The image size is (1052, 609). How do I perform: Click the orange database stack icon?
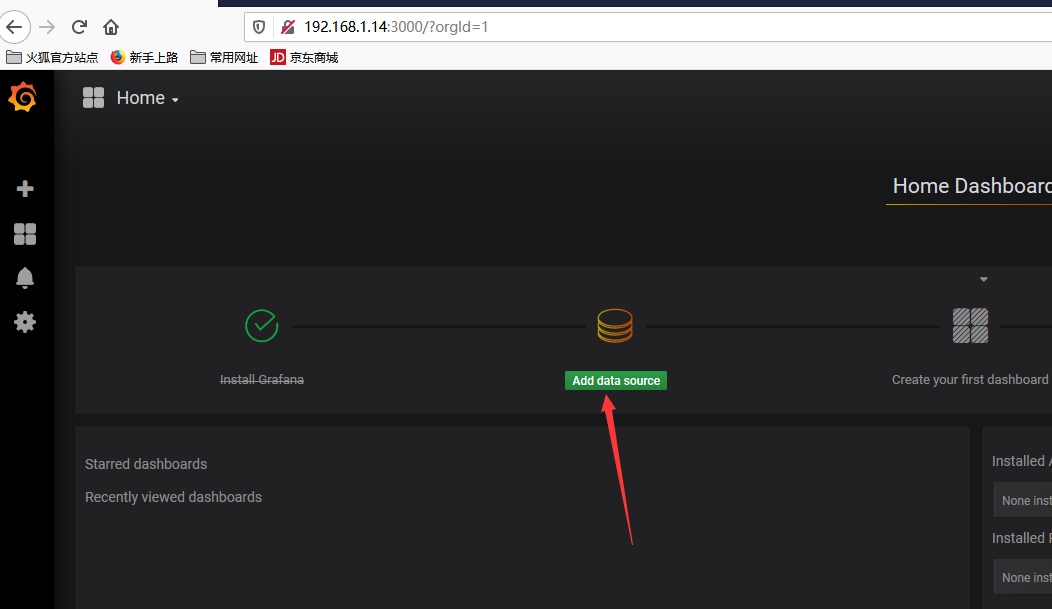coord(615,326)
